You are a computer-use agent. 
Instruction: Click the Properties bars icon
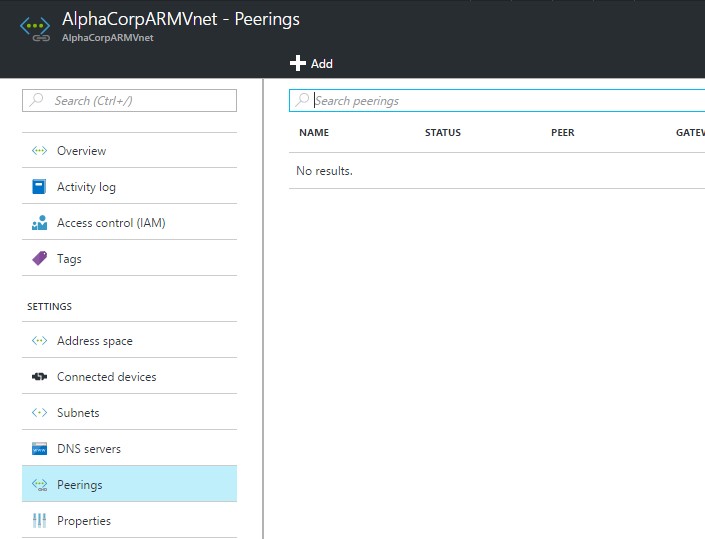coord(40,521)
